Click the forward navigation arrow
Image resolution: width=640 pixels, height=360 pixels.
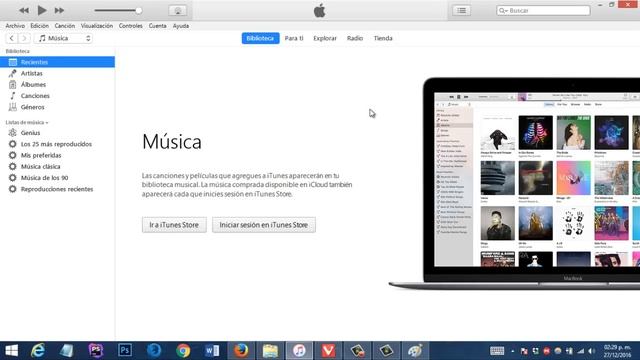tap(24, 38)
